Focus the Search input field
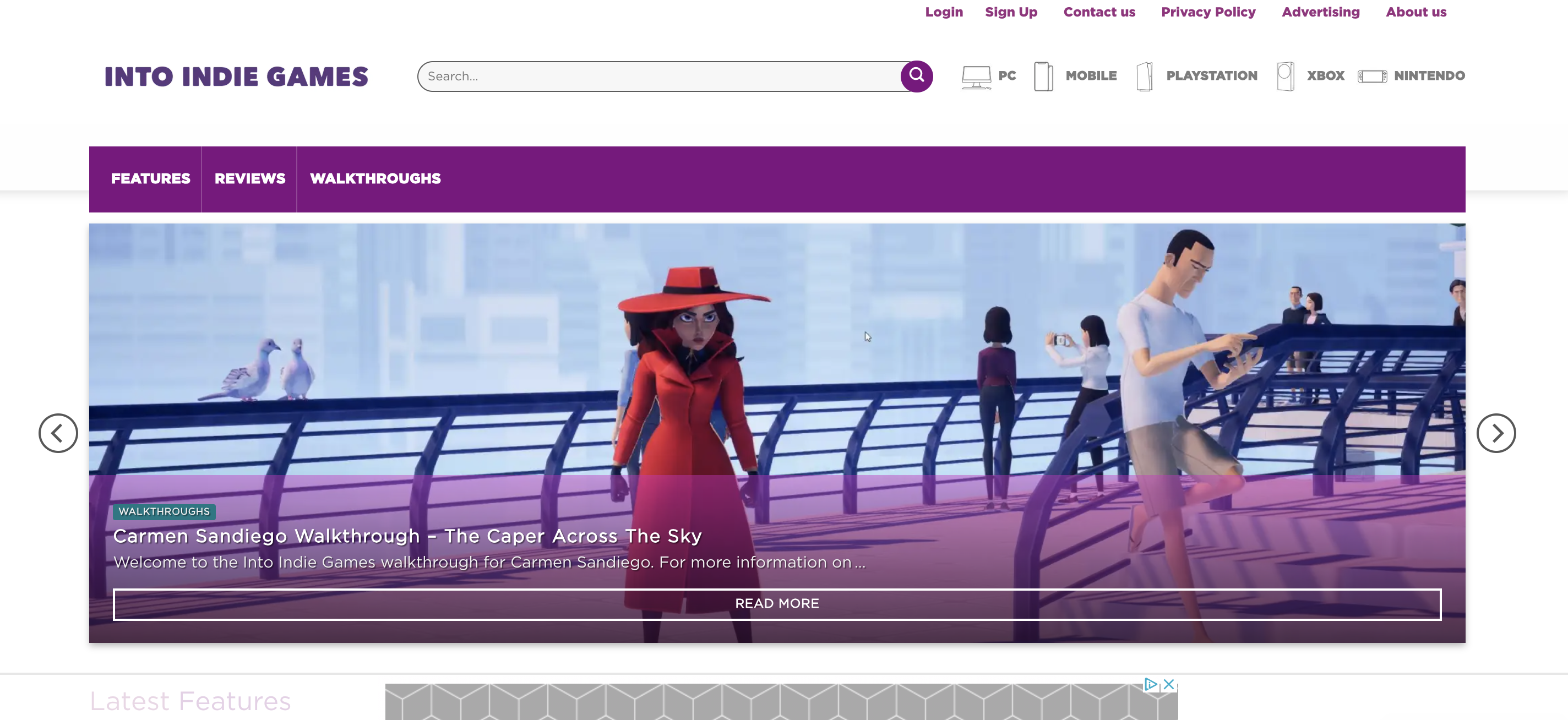This screenshot has width=1568, height=720. pyautogui.click(x=658, y=76)
